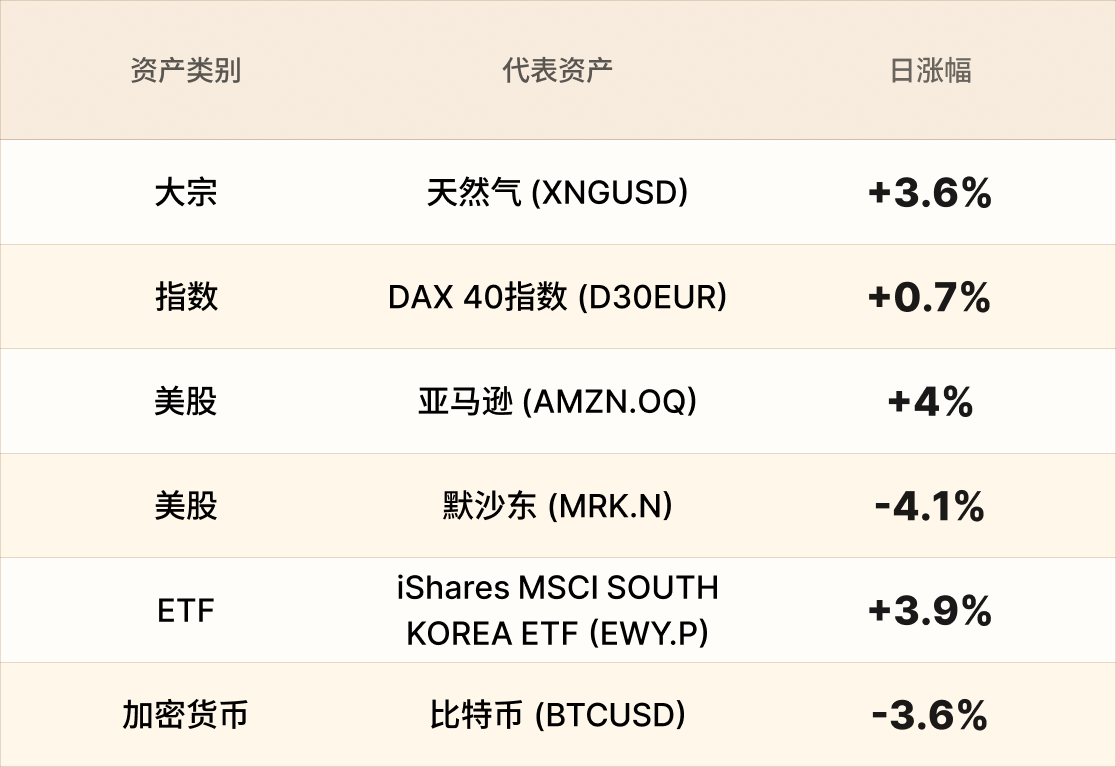Select the ETF category cell
This screenshot has height=767, width=1116.
pyautogui.click(x=185, y=610)
